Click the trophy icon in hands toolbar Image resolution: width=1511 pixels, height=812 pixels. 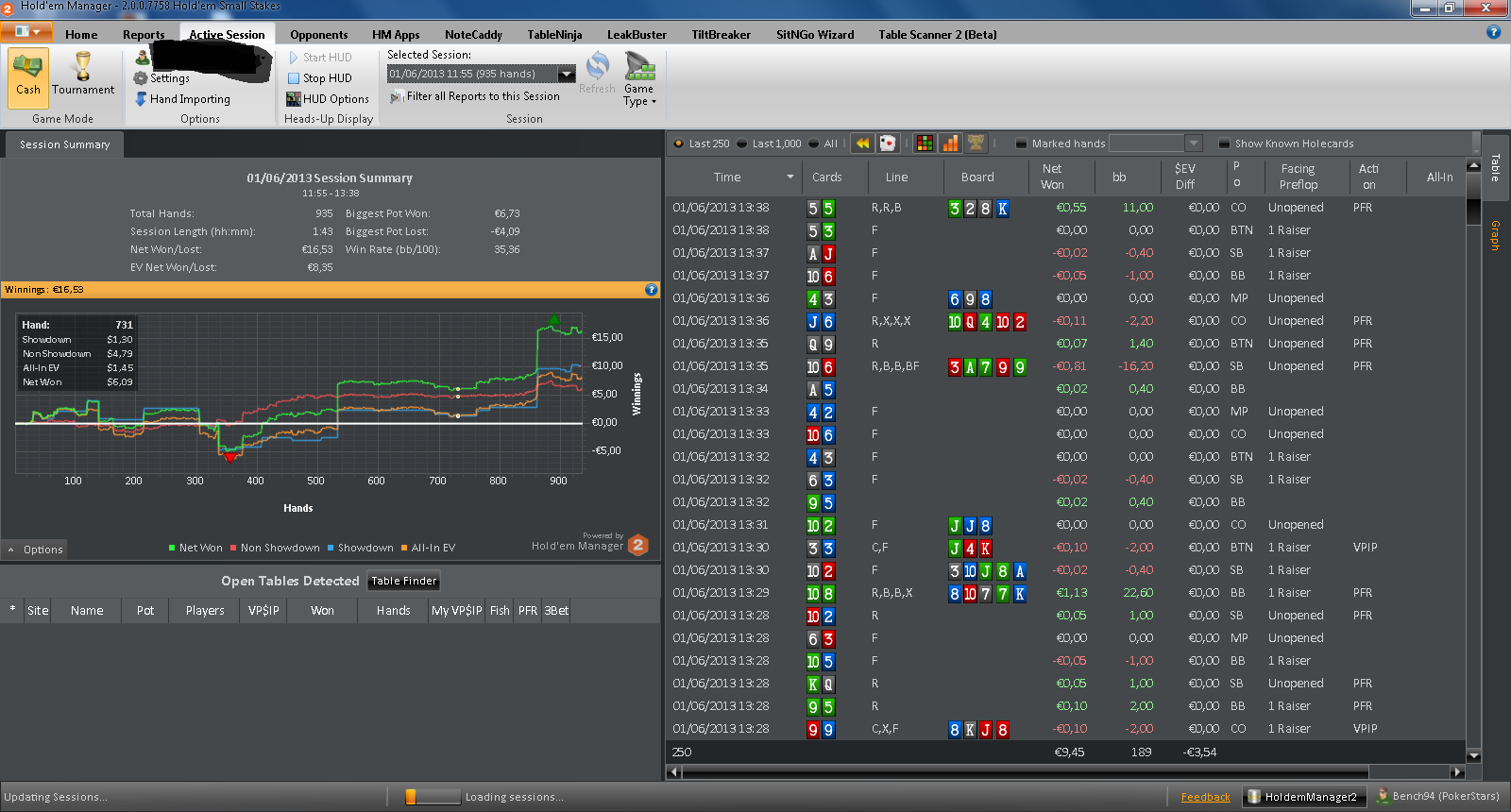(976, 144)
